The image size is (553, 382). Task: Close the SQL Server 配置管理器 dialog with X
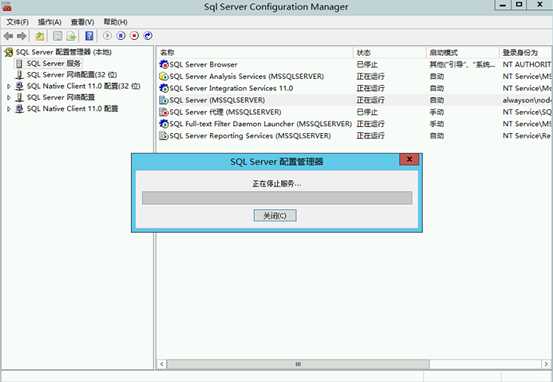pos(409,159)
